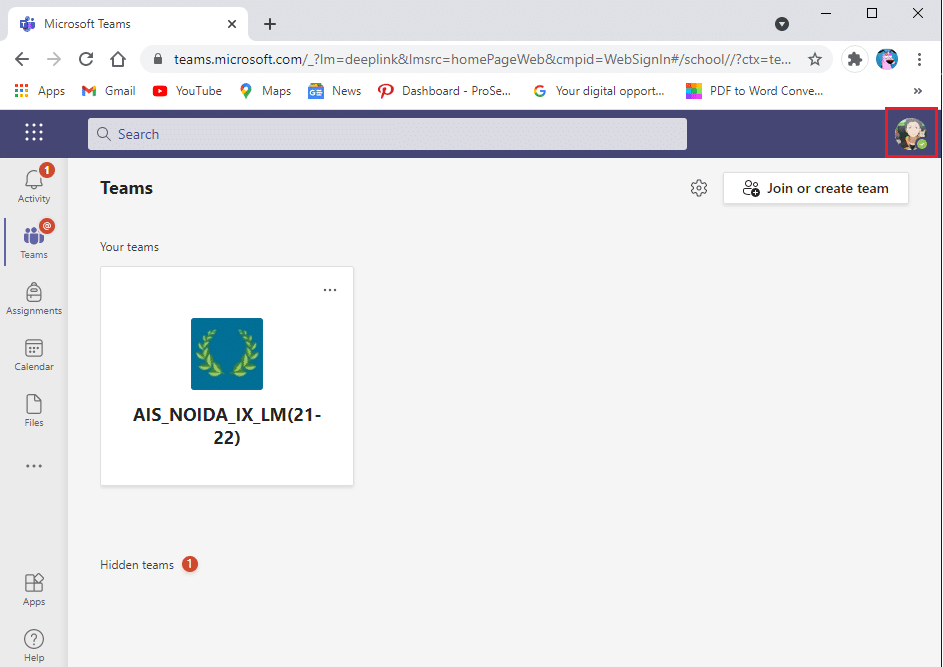Click the Join or create team button
The image size is (943, 667).
(815, 187)
